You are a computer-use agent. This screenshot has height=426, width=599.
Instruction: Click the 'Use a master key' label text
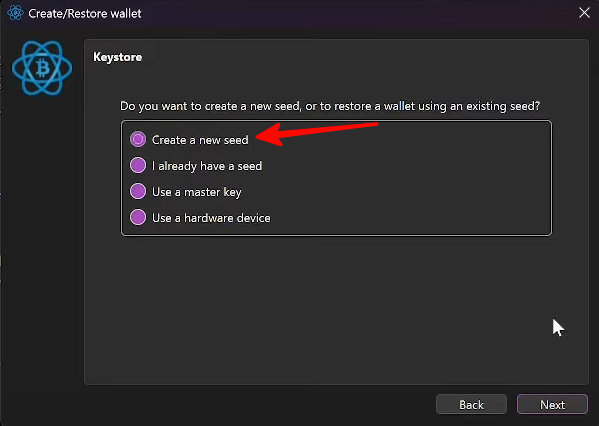[197, 192]
